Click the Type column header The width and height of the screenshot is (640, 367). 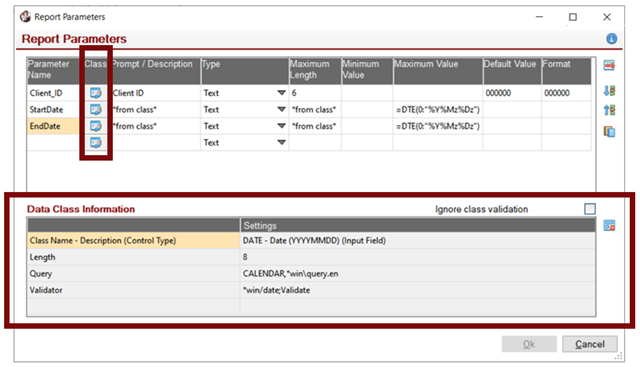pos(245,70)
